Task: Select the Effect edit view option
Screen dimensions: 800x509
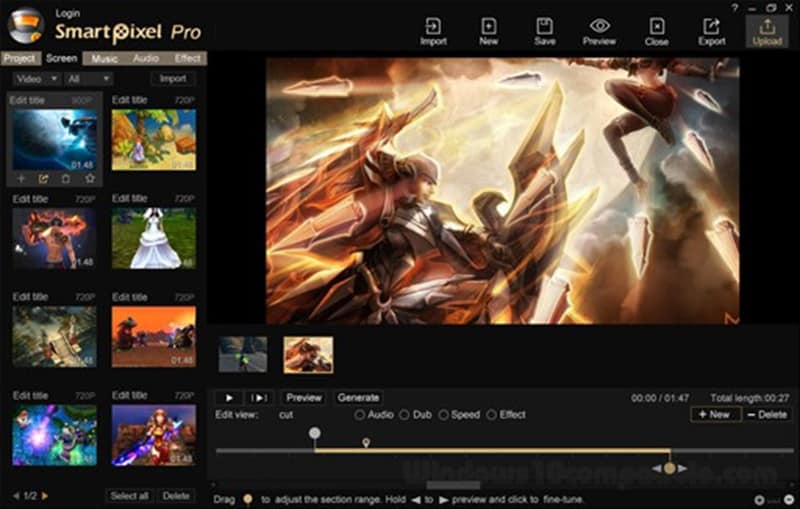Action: coord(506,415)
